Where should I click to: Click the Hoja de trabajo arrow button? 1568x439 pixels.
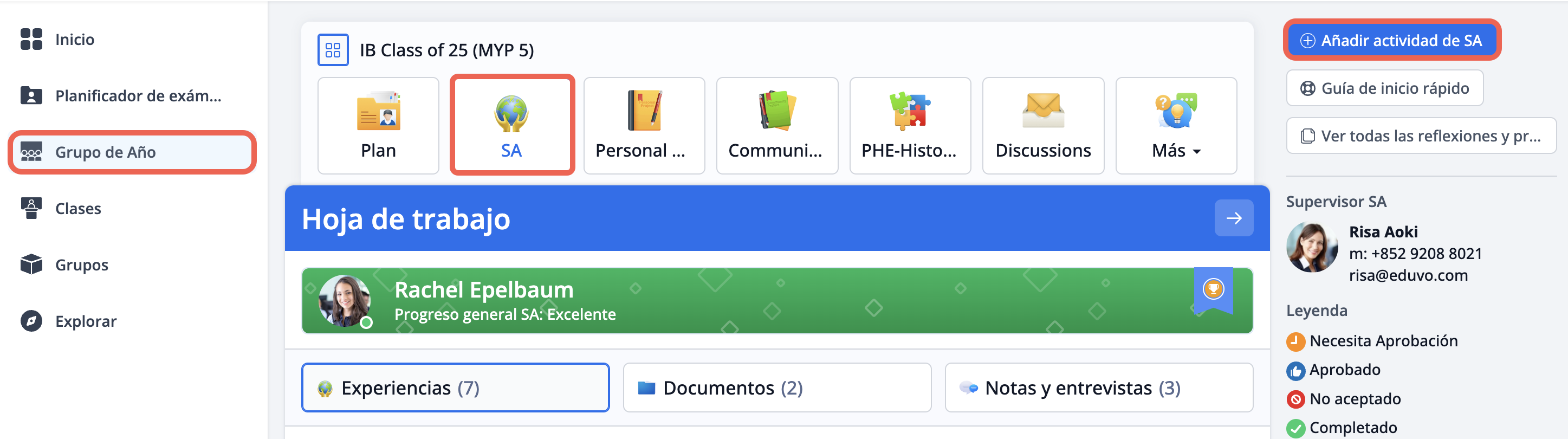coord(1233,218)
